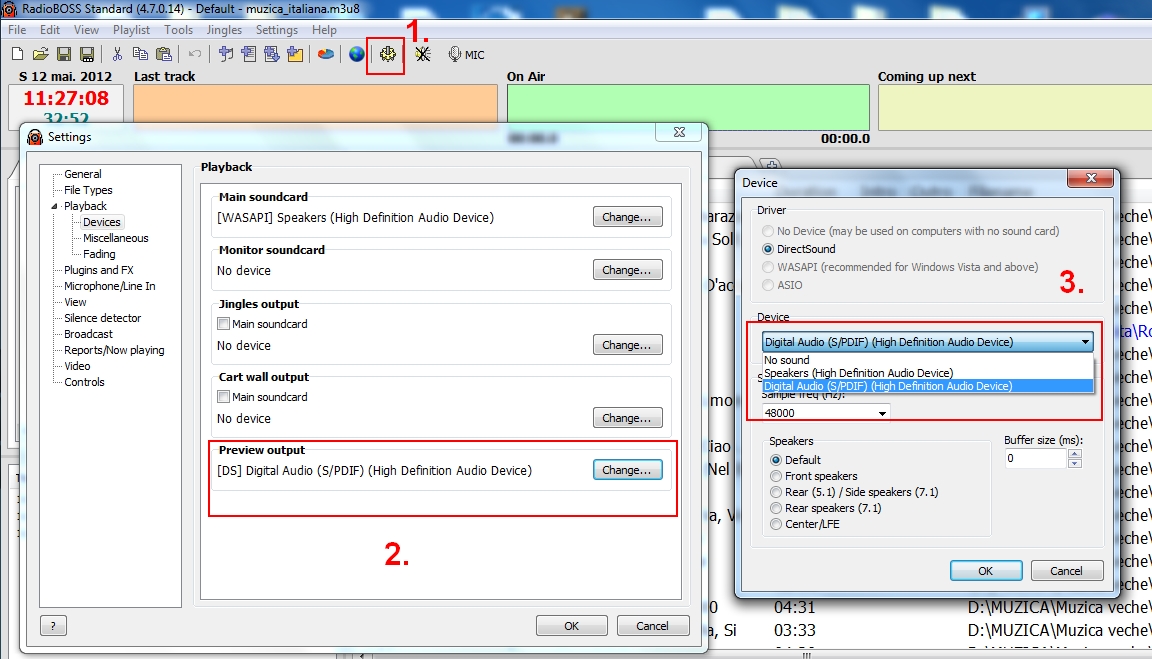The width and height of the screenshot is (1152, 659).
Task: Click Change for Jingles output
Action: point(627,345)
